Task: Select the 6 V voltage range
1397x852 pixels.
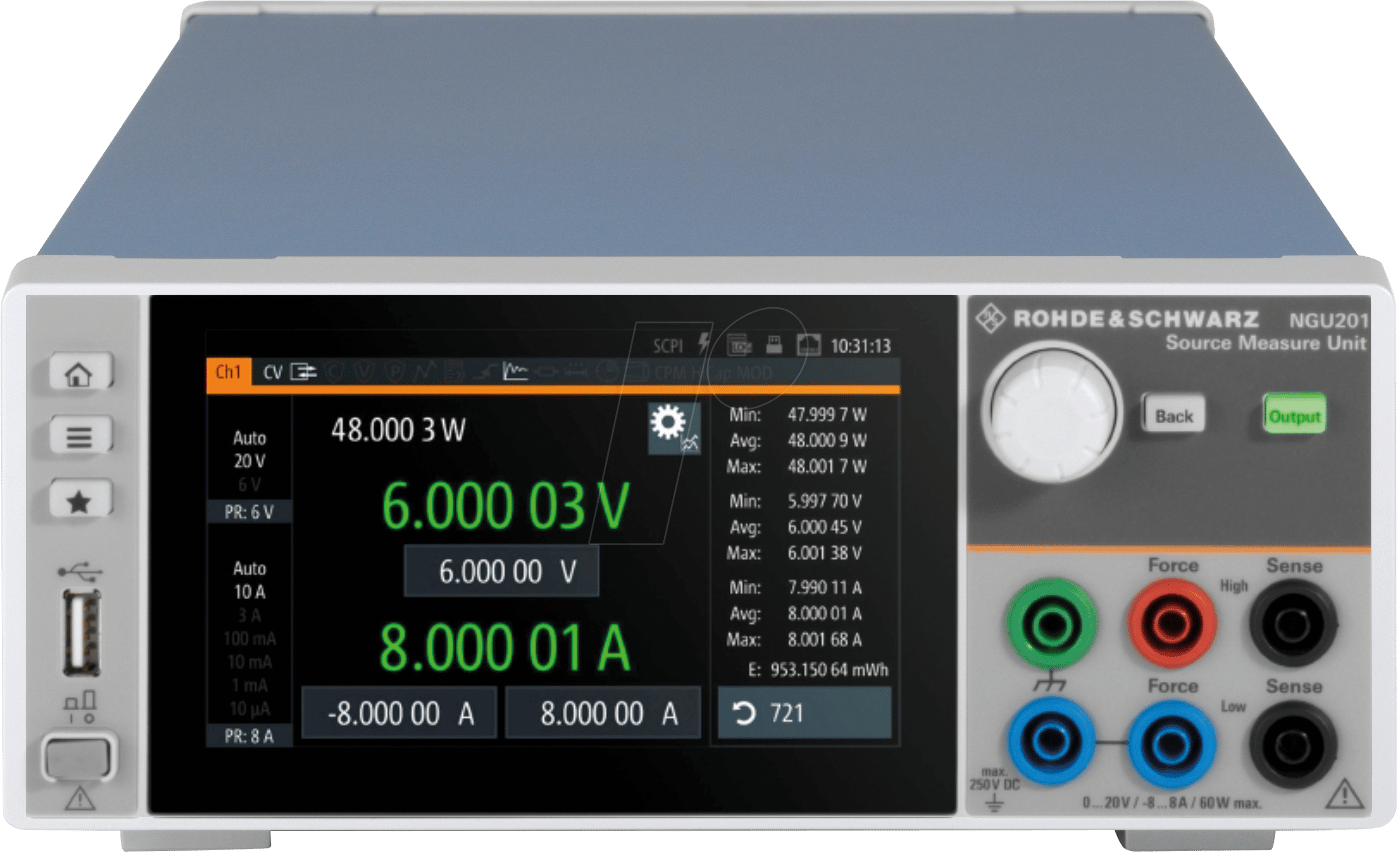Action: [x=250, y=486]
